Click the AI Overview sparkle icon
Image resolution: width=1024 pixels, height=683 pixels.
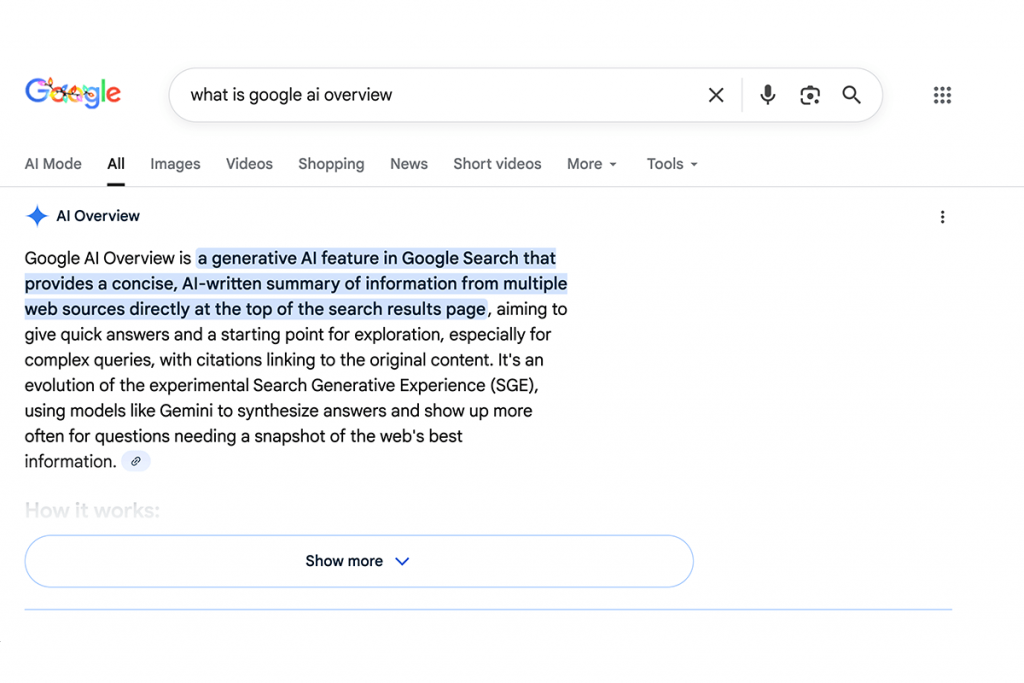[x=36, y=216]
